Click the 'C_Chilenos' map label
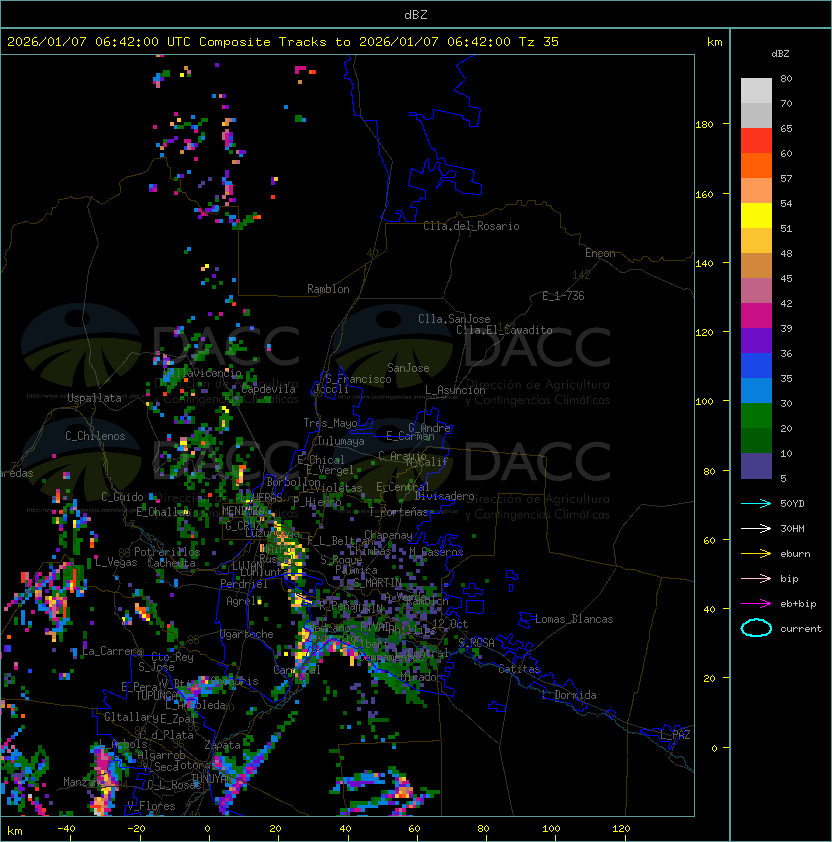The image size is (832, 842). [95, 436]
